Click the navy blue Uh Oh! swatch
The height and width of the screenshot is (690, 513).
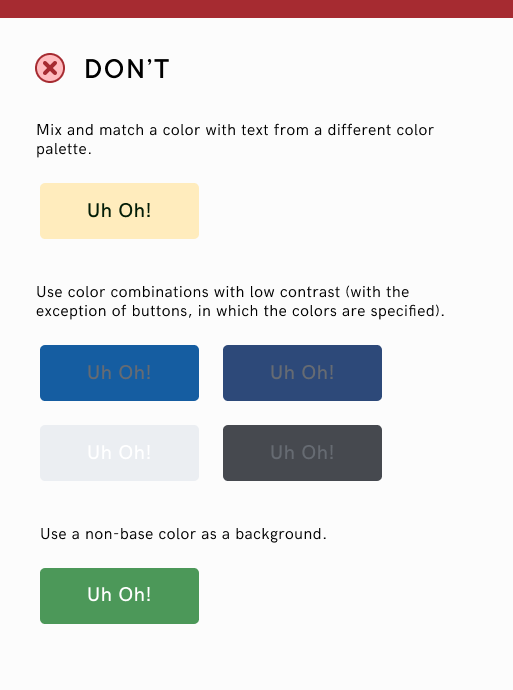(302, 373)
